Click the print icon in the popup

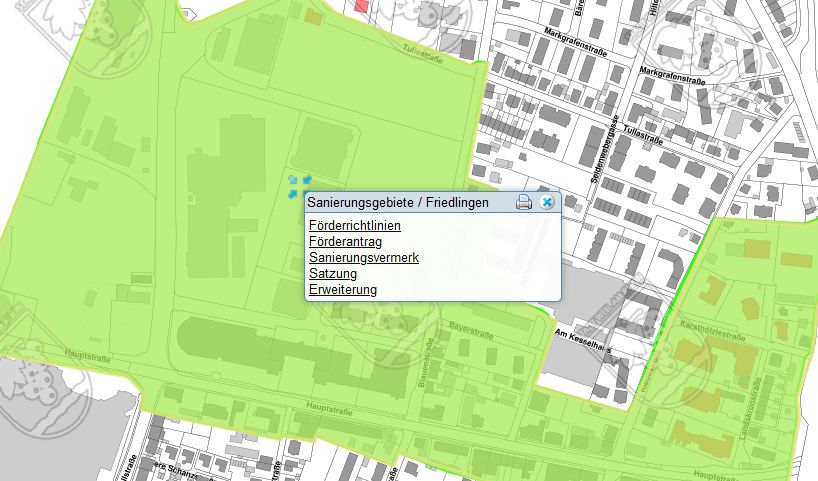point(523,203)
